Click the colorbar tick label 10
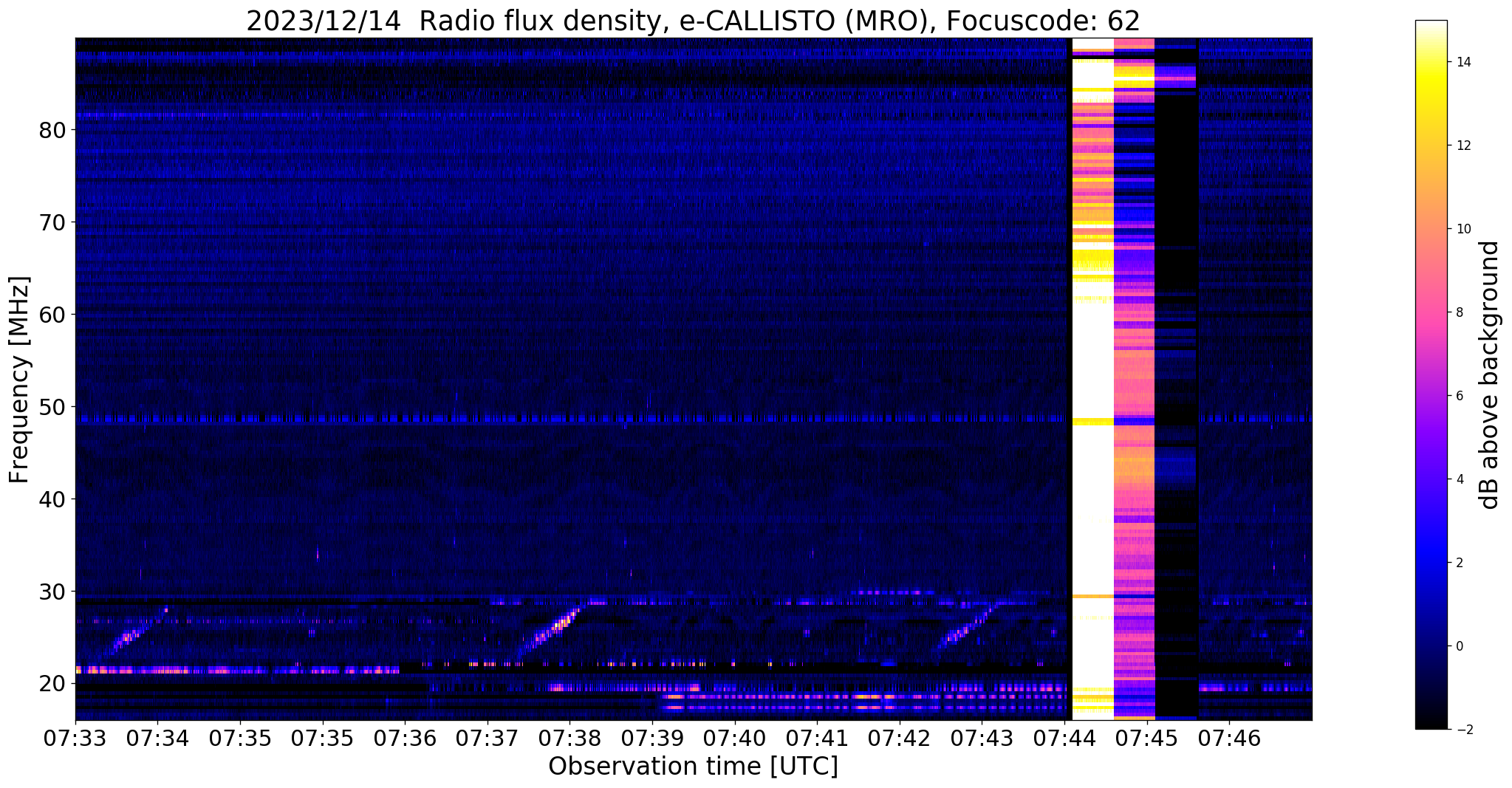 pyautogui.click(x=1463, y=229)
